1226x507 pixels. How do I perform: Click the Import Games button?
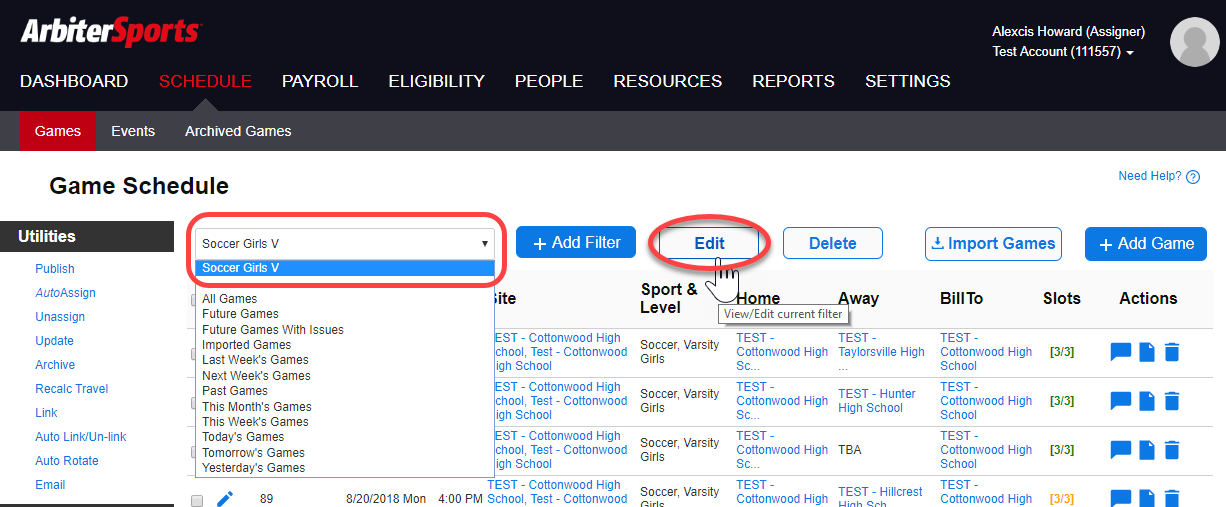993,243
